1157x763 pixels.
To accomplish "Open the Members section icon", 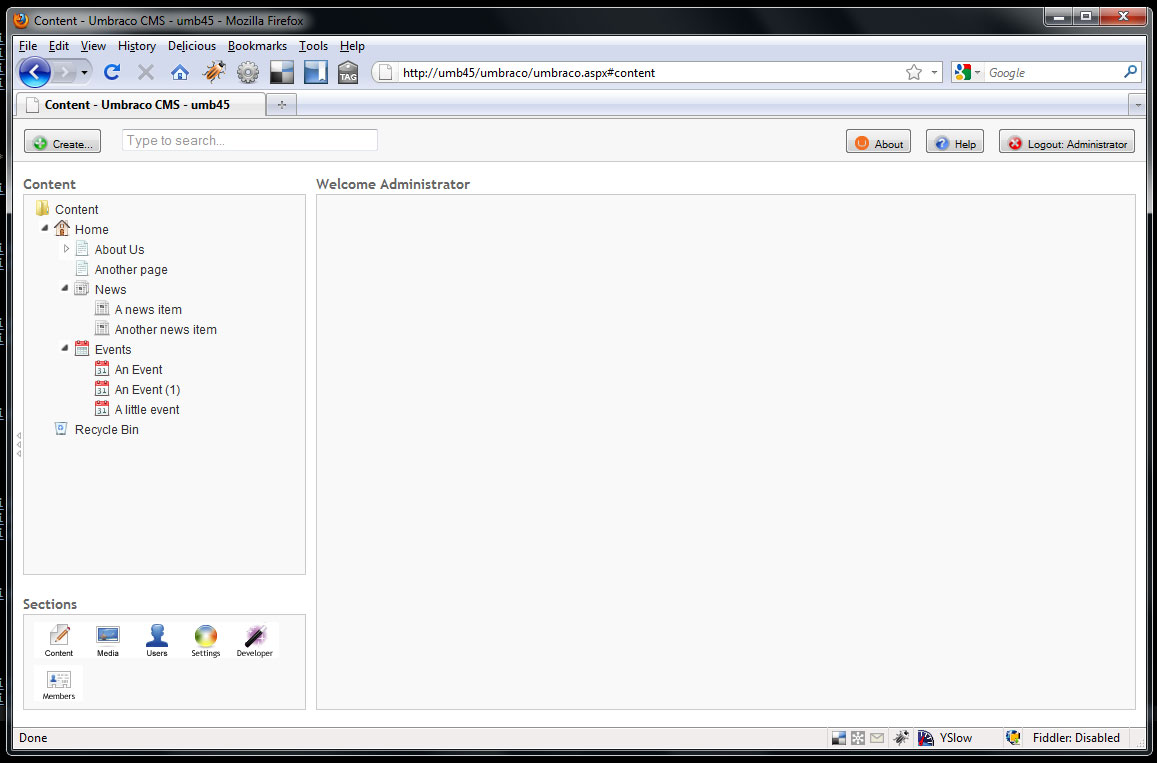I will [x=59, y=683].
